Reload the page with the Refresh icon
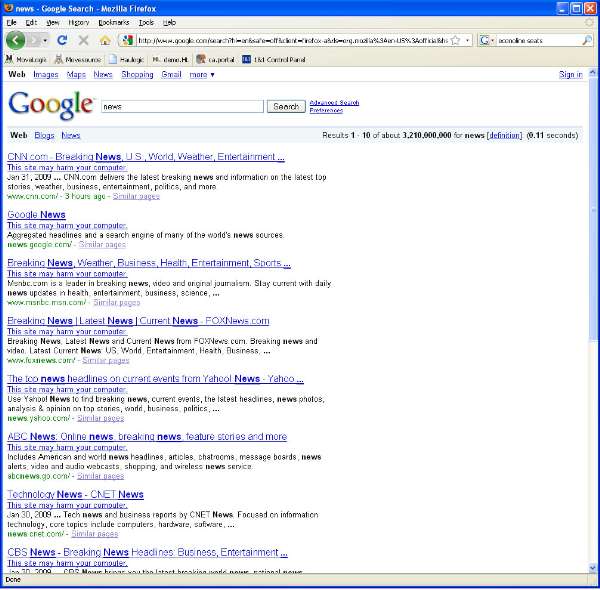 pyautogui.click(x=62, y=40)
